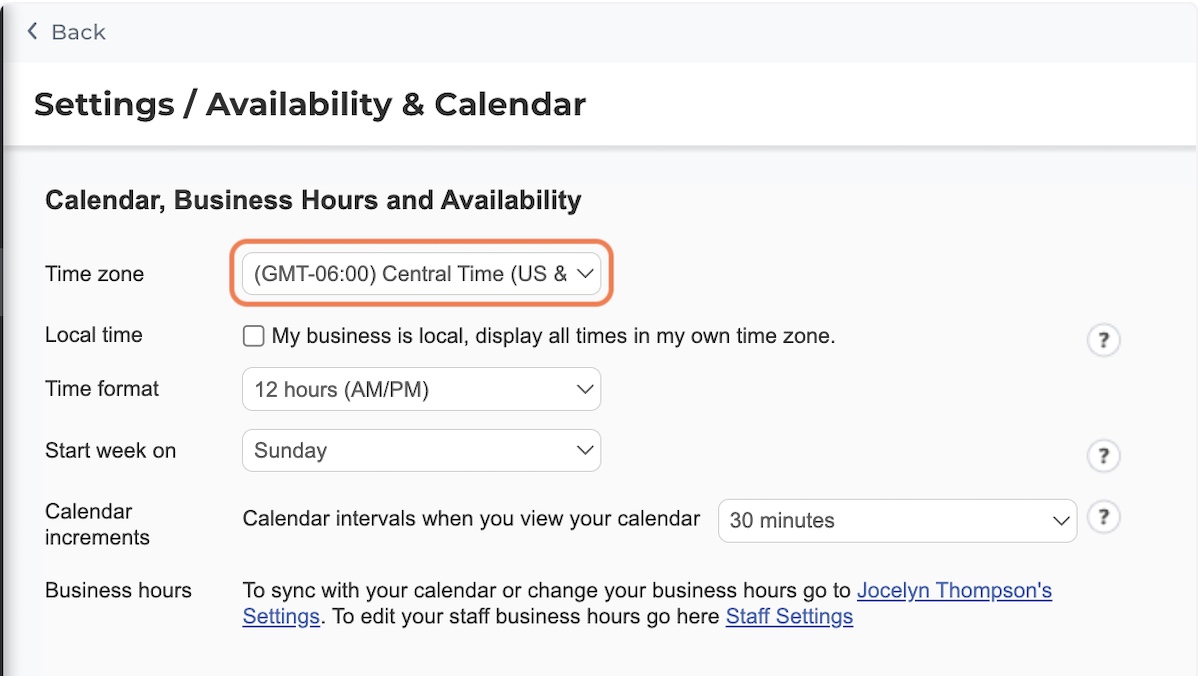Click the Back chevron arrow icon
This screenshot has width=1204, height=676.
[33, 32]
